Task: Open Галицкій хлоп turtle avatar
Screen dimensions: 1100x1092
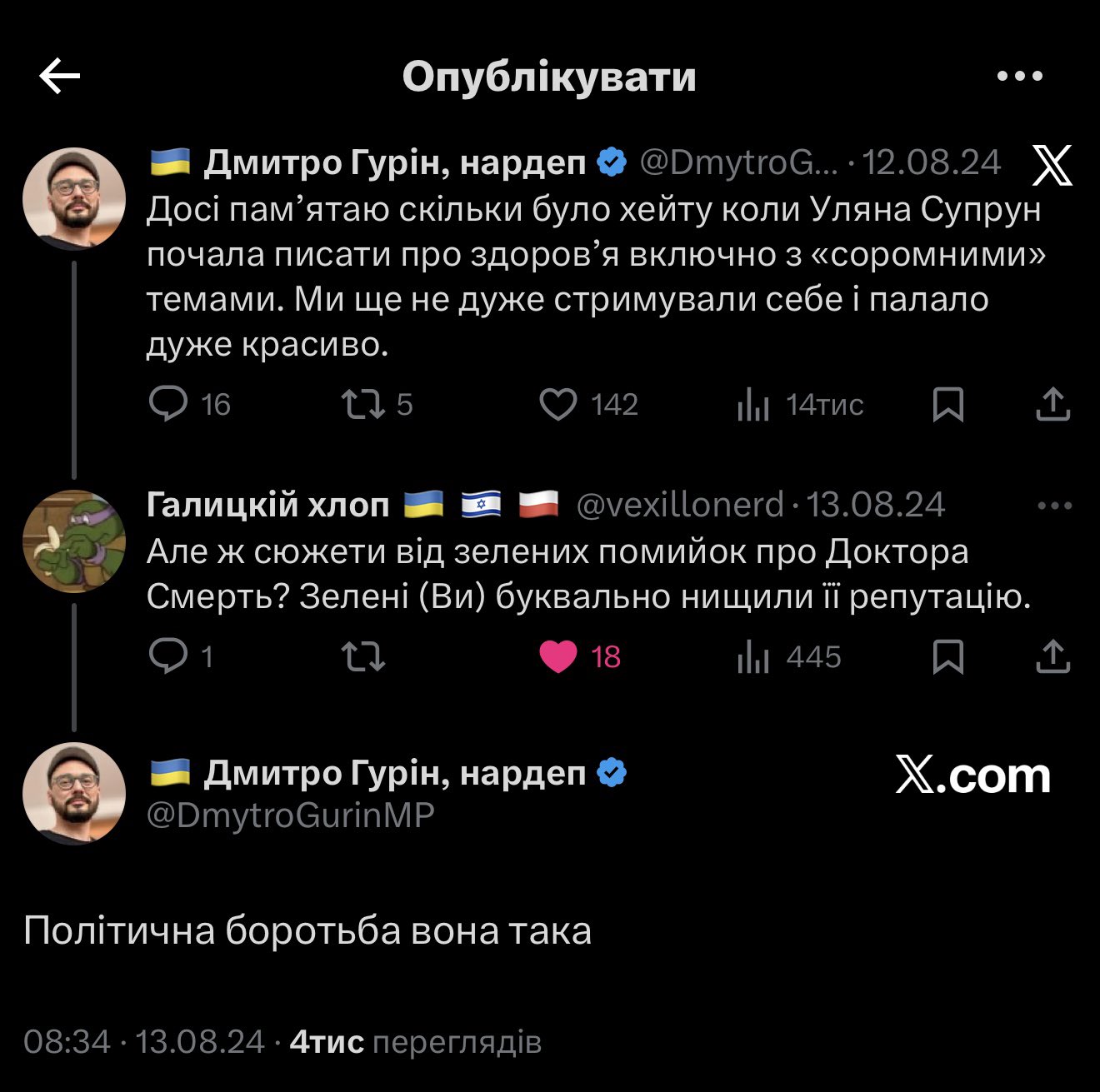Action: click(x=74, y=541)
